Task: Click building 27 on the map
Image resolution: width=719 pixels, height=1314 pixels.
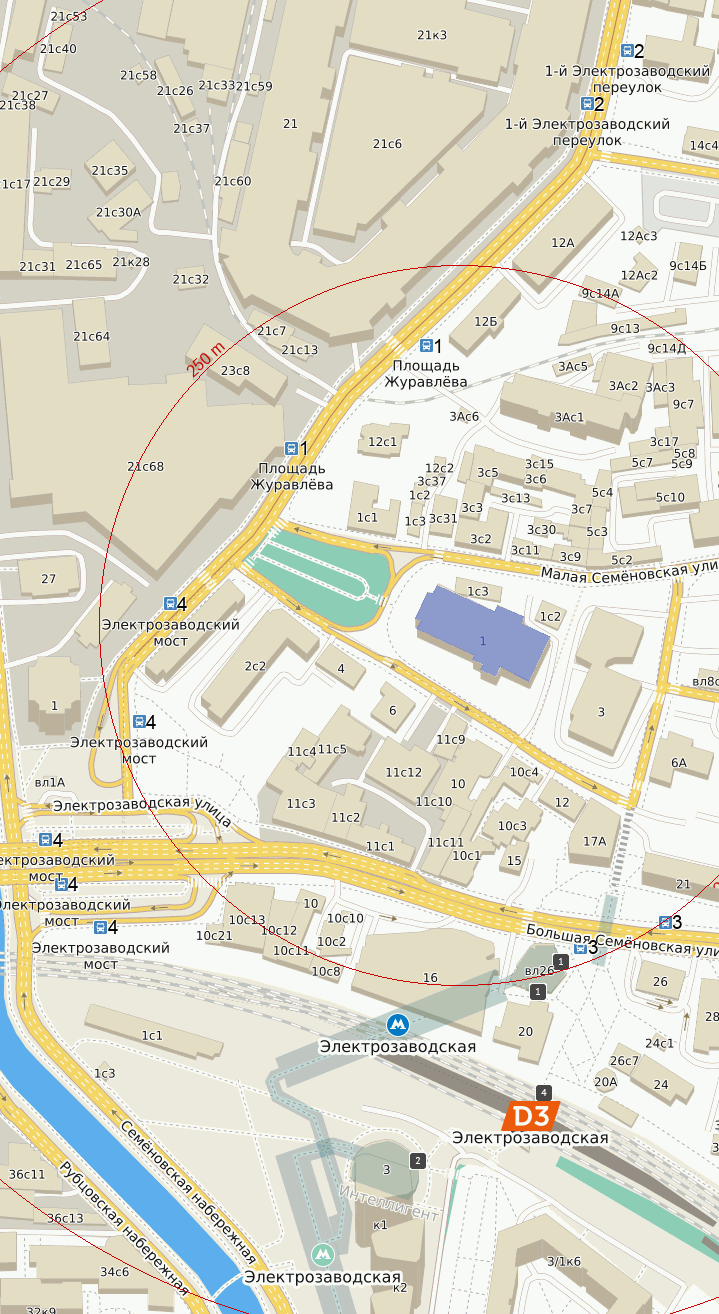Action: (48, 578)
